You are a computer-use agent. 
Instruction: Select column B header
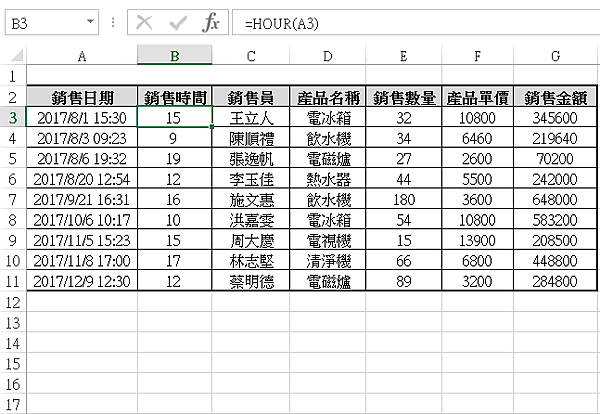174,56
